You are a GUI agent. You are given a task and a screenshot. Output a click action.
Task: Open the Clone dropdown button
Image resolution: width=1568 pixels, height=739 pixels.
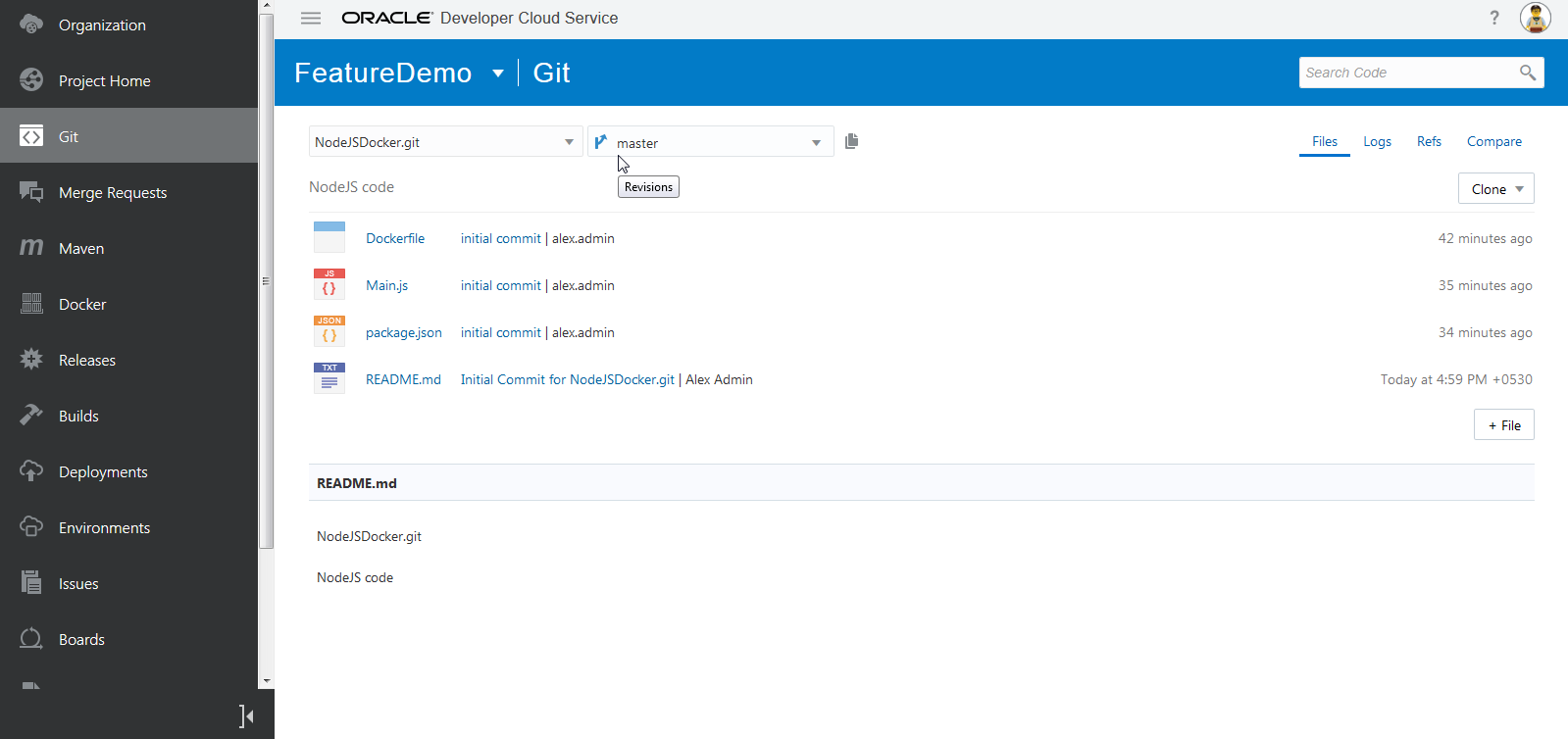coord(1496,189)
